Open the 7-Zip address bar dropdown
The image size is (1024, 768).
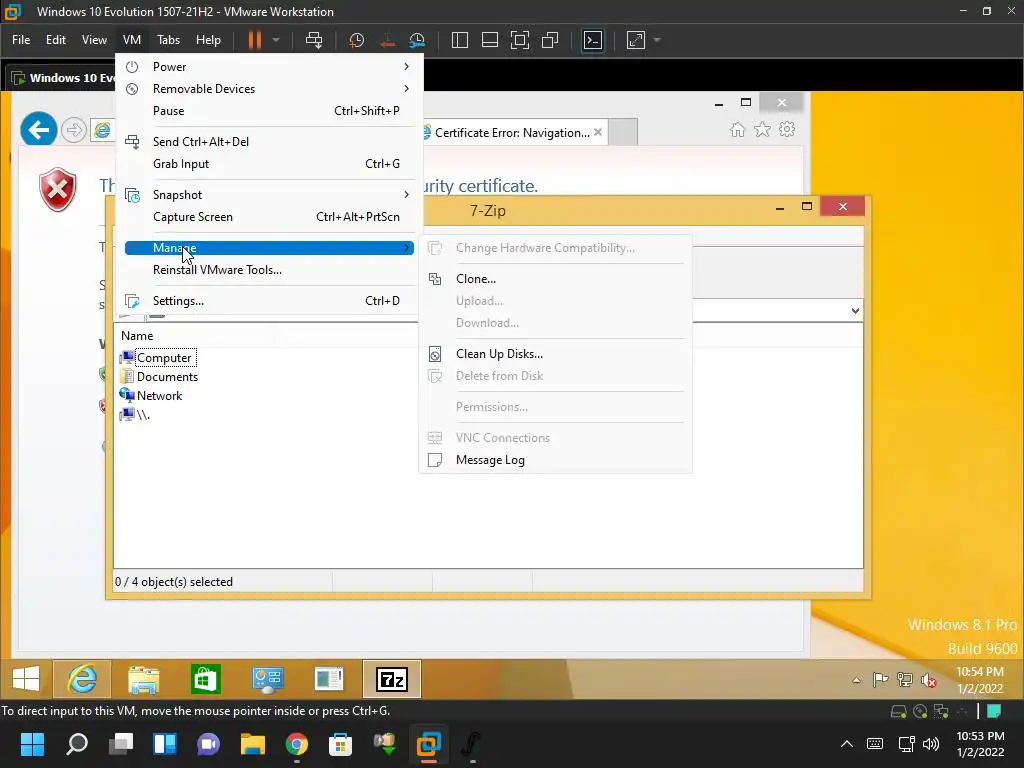[855, 311]
